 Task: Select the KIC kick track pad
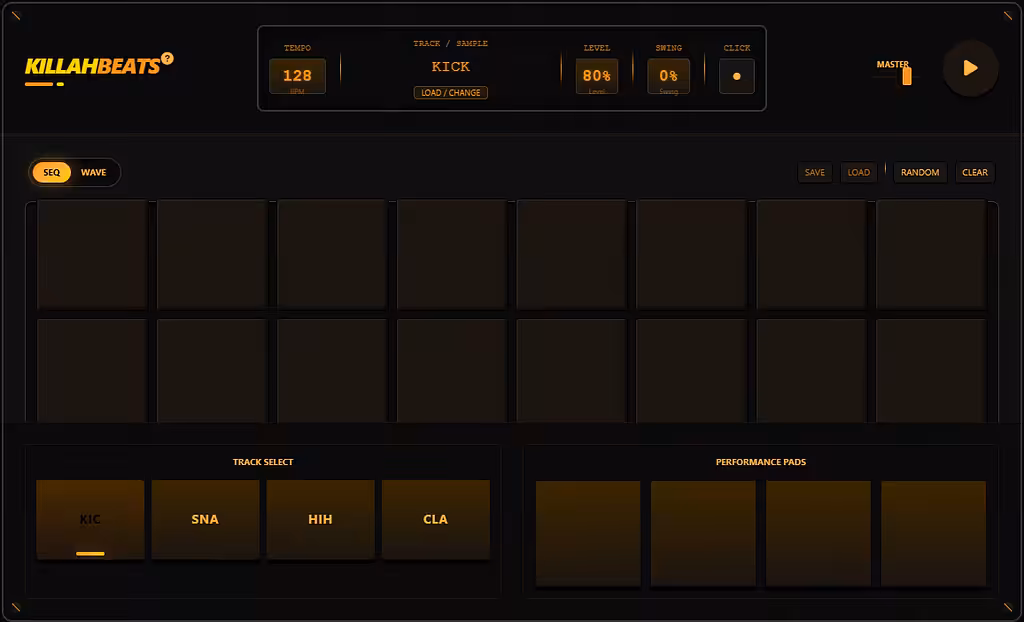pos(90,519)
